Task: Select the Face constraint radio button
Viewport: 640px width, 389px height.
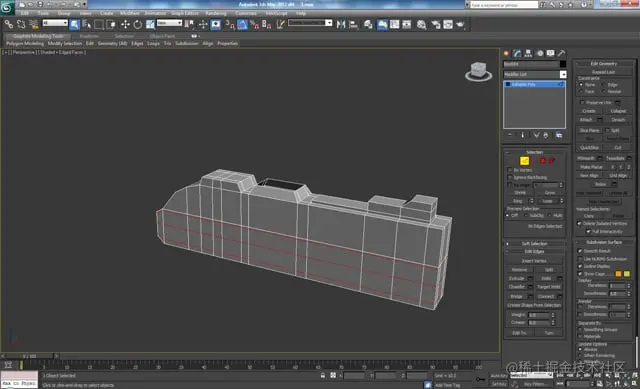Action: 581,91
